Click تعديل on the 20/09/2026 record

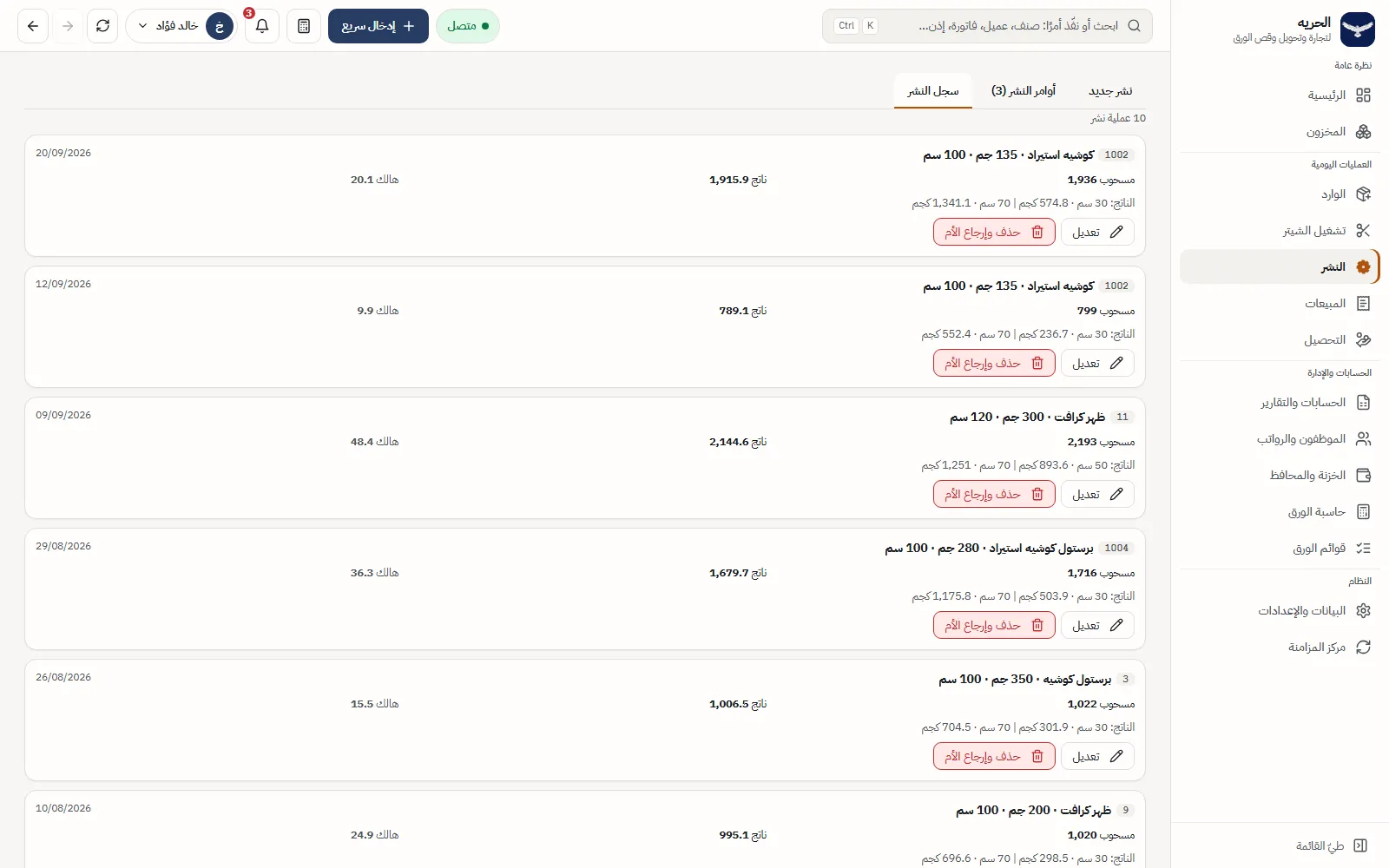[x=1097, y=232]
